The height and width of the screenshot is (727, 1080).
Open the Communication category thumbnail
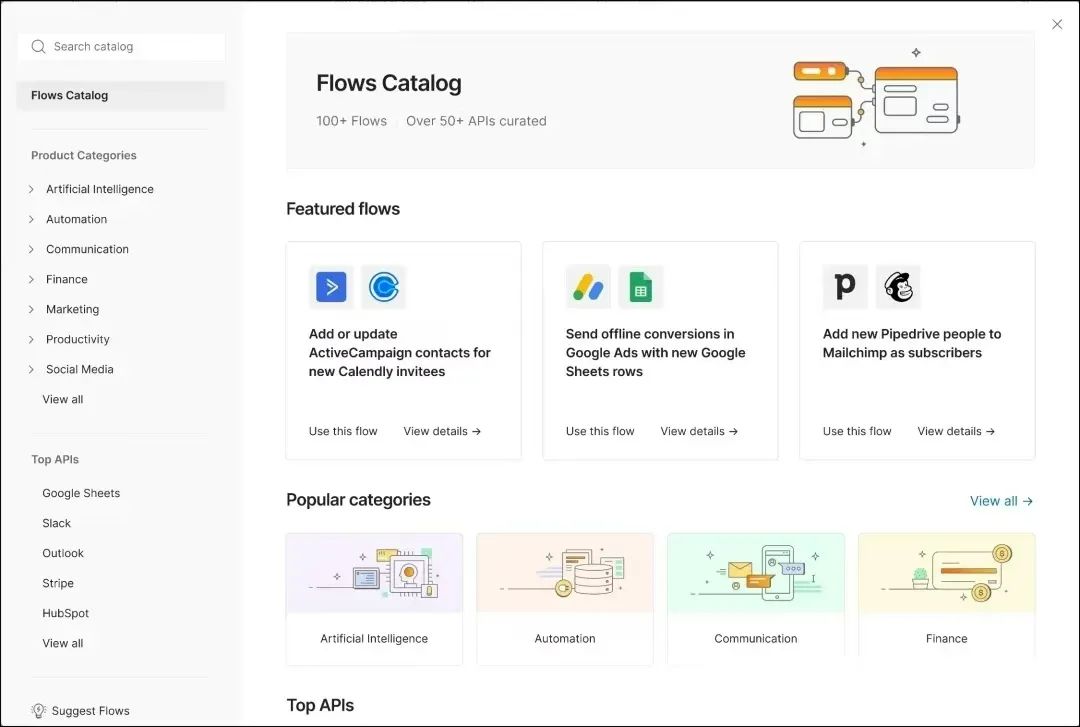coord(755,573)
